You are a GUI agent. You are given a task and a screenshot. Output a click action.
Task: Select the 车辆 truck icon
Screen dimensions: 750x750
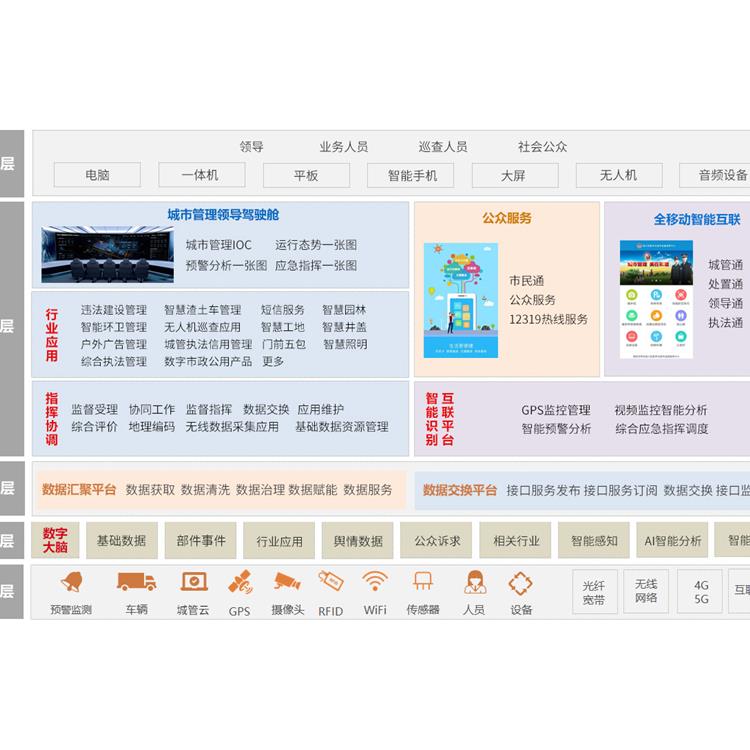tap(136, 582)
